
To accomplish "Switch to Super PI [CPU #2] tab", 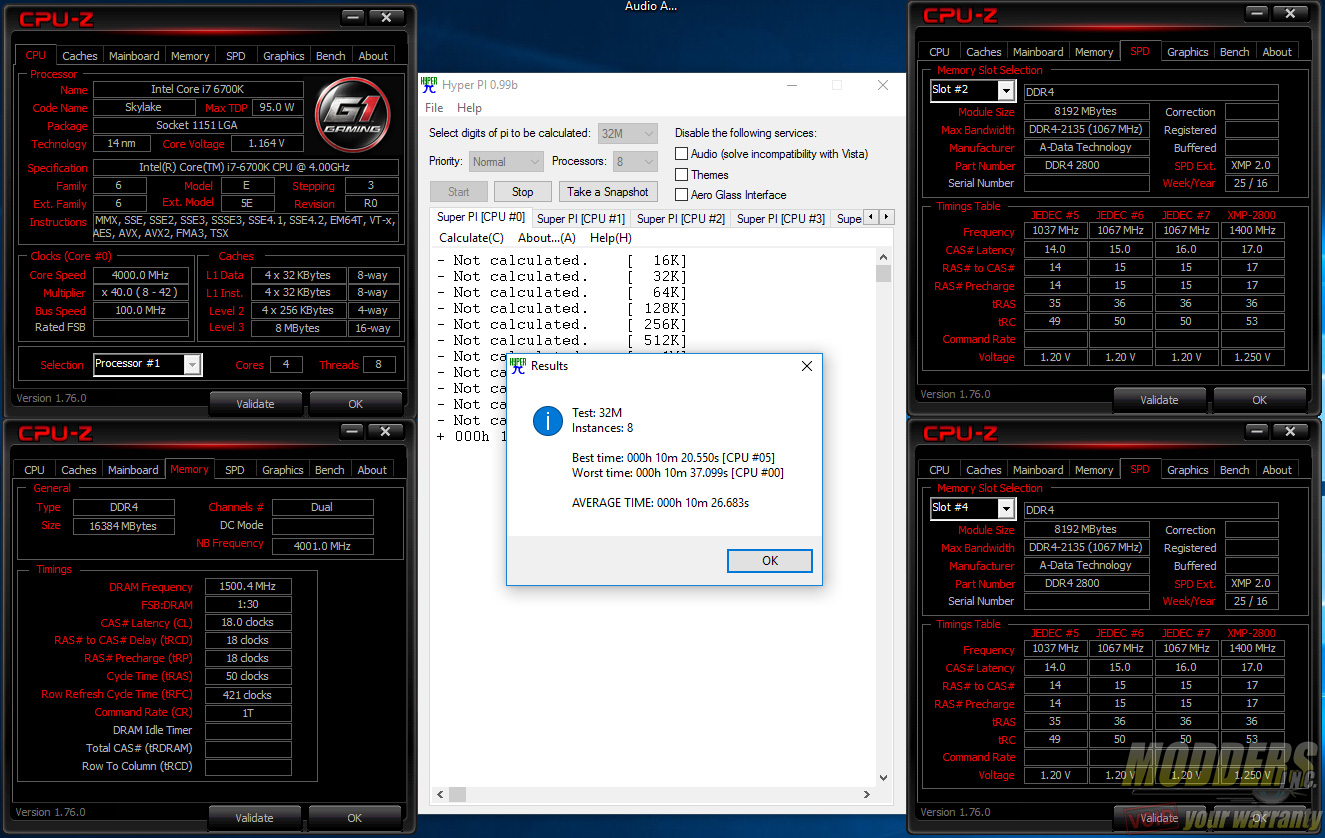I will pos(681,218).
